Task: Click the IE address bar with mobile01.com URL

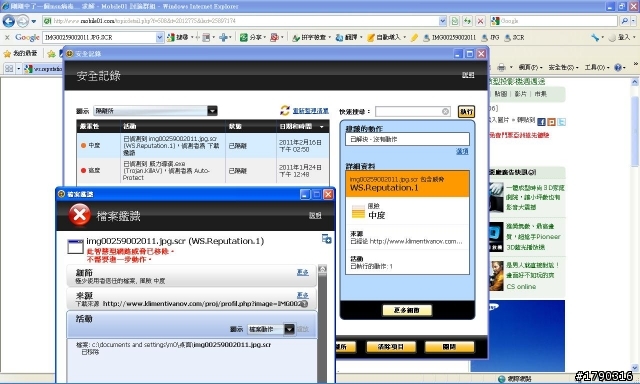Action: pyautogui.click(x=240, y=21)
